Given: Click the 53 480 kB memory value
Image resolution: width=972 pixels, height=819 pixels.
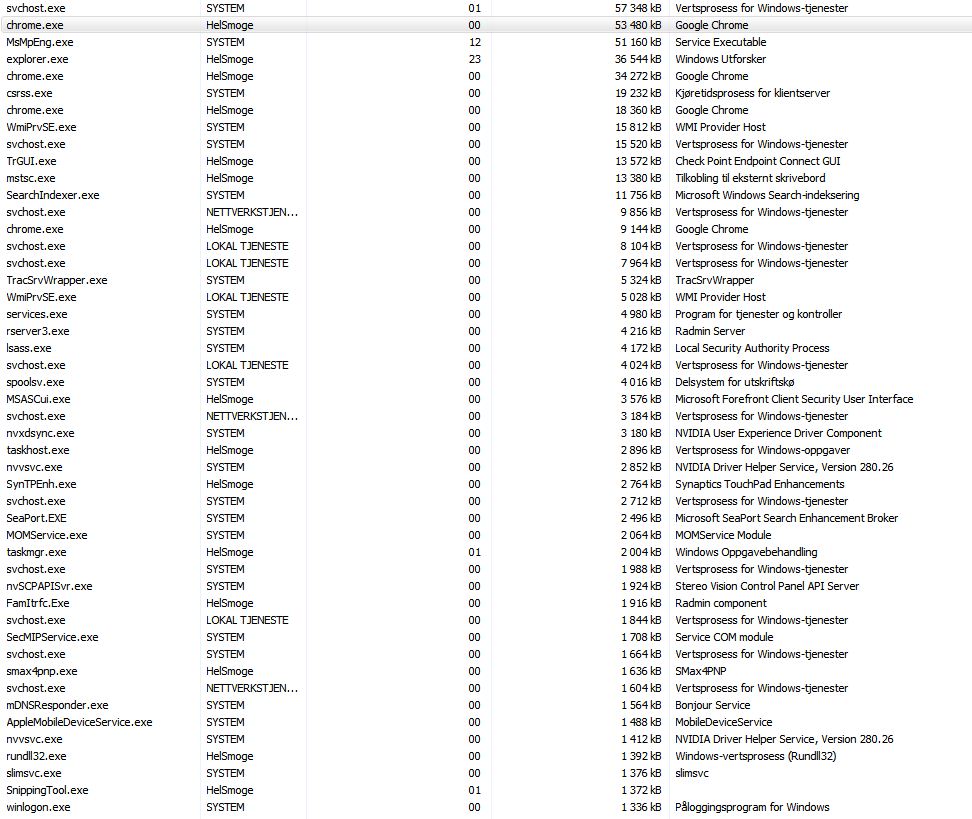Looking at the screenshot, I should [x=638, y=25].
